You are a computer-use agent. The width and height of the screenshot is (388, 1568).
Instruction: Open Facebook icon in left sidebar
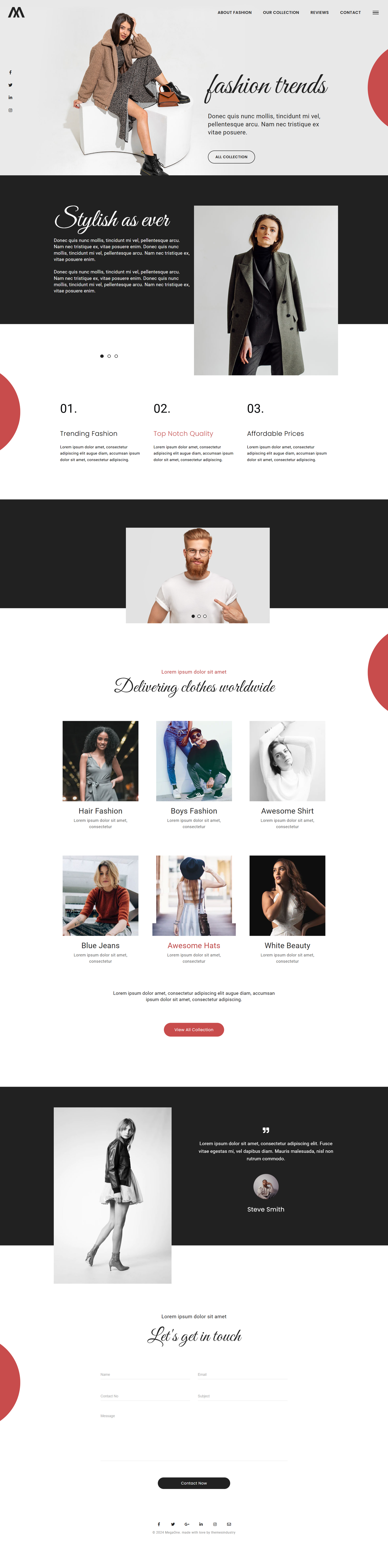click(x=10, y=72)
